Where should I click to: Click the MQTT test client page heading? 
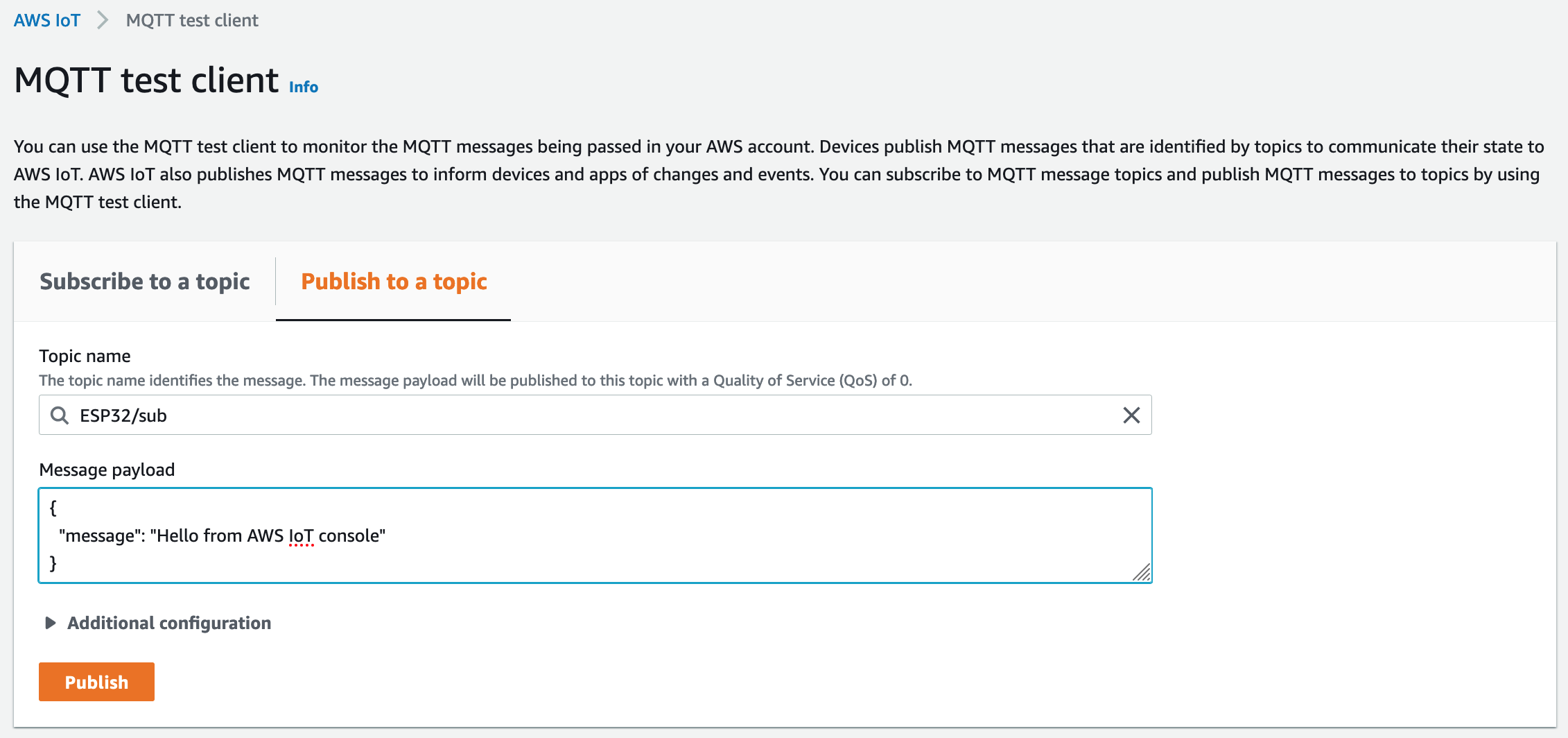pos(146,80)
